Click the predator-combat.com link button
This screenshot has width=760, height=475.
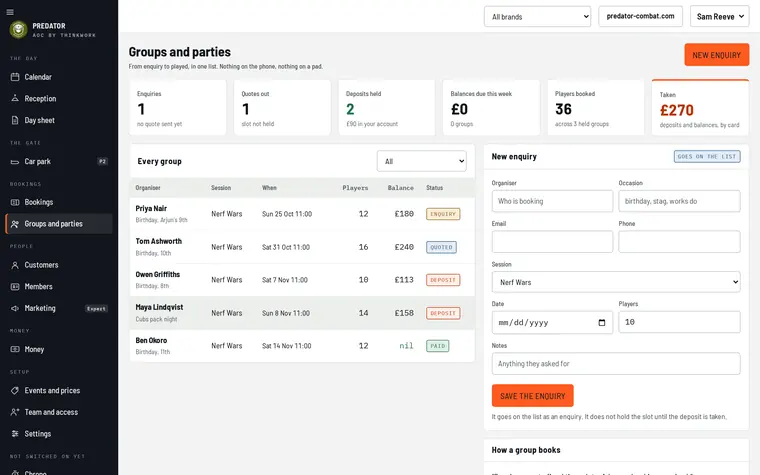click(x=640, y=16)
